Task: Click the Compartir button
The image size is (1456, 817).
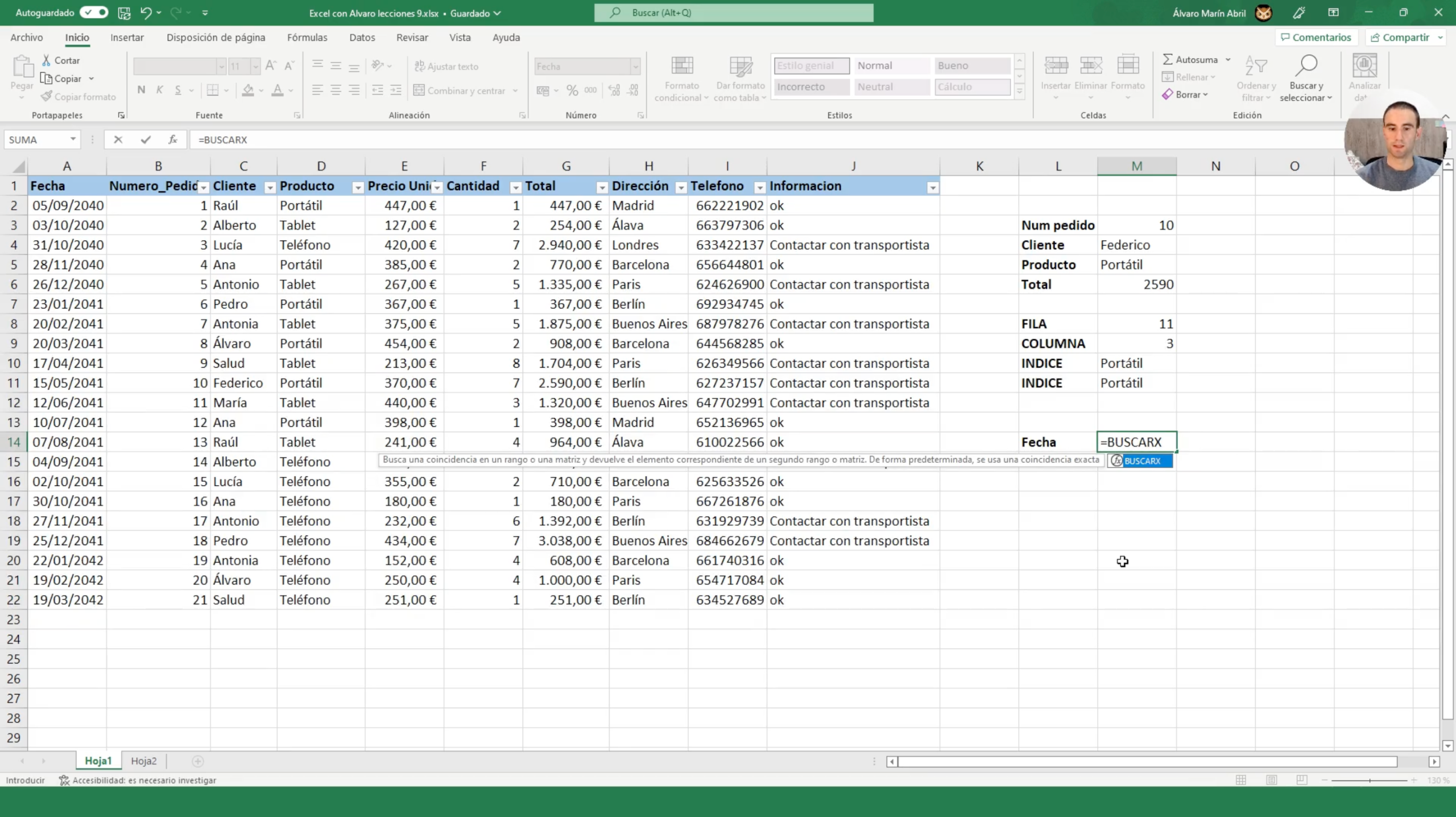Action: [1399, 38]
